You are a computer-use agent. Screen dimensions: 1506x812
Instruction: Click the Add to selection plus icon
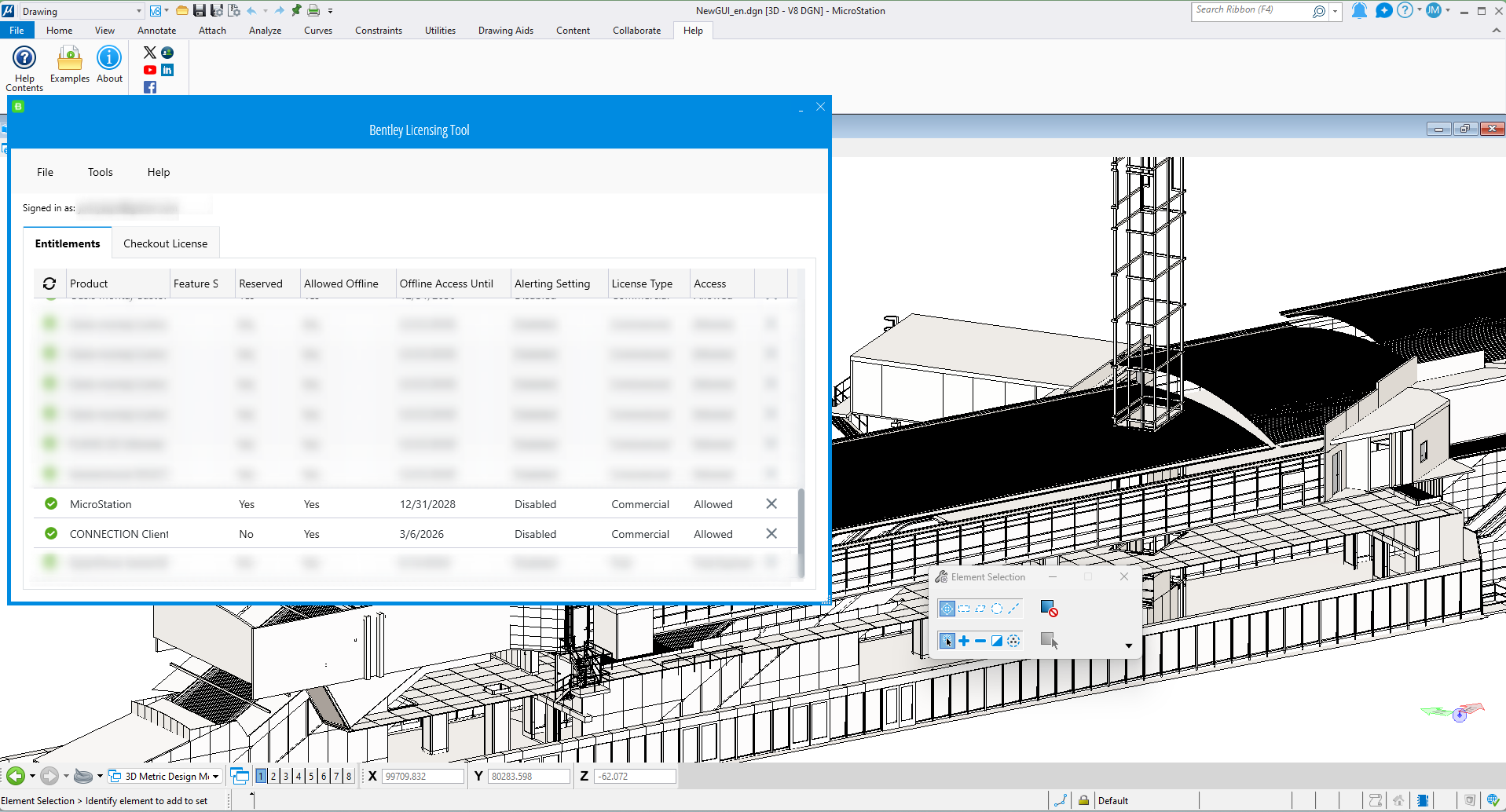[x=964, y=641]
